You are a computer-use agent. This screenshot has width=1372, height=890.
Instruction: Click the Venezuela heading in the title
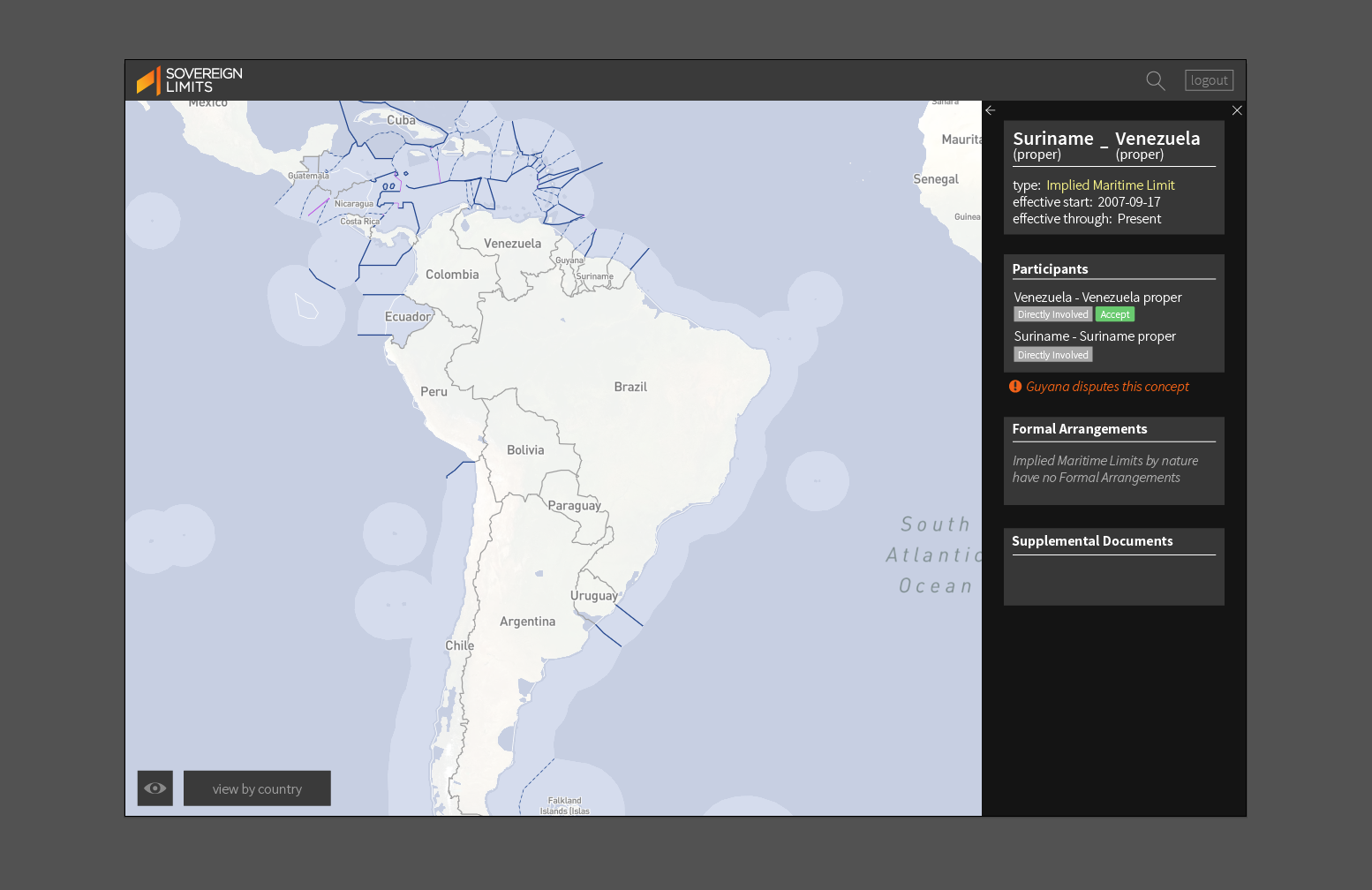click(1157, 139)
